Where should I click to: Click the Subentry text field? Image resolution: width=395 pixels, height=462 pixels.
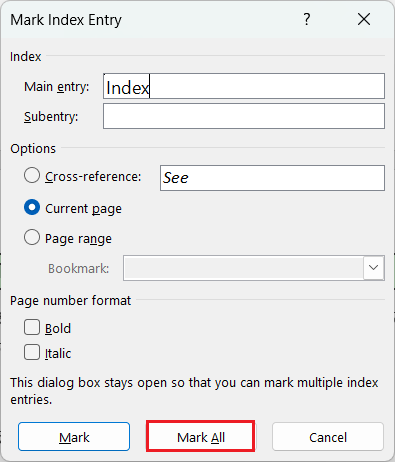point(244,116)
